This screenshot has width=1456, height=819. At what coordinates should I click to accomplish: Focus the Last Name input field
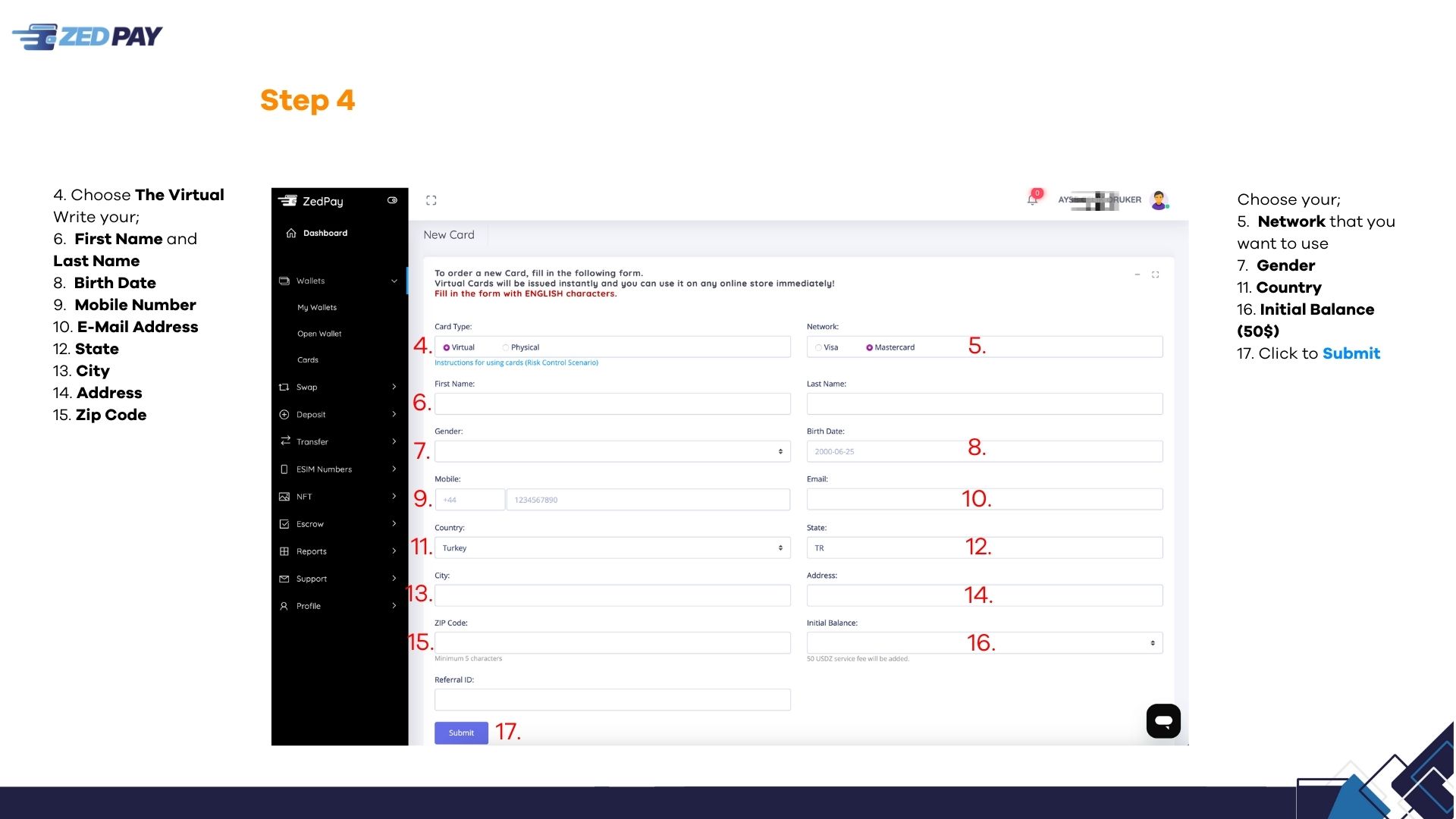[984, 403]
